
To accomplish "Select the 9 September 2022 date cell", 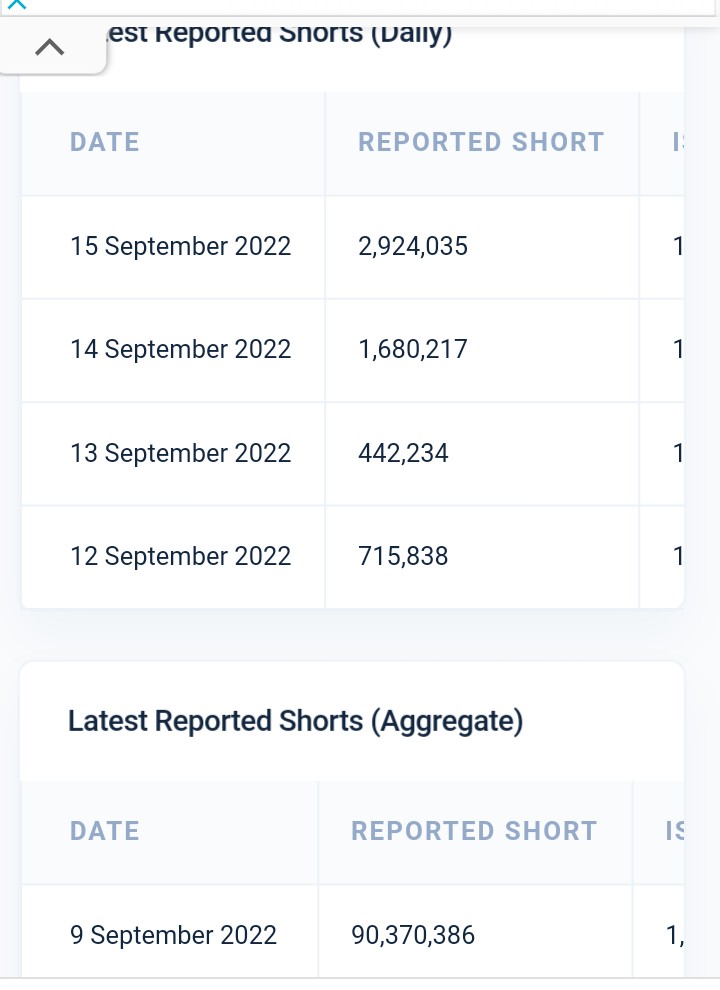I will point(174,935).
